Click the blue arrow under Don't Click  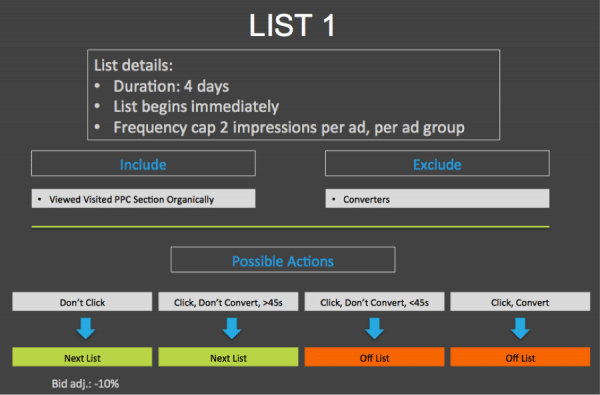[x=85, y=328]
